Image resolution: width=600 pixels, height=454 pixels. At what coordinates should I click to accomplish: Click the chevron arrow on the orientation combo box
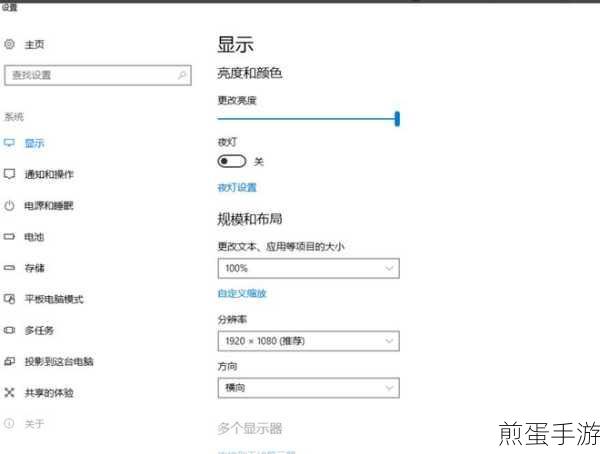(x=389, y=388)
